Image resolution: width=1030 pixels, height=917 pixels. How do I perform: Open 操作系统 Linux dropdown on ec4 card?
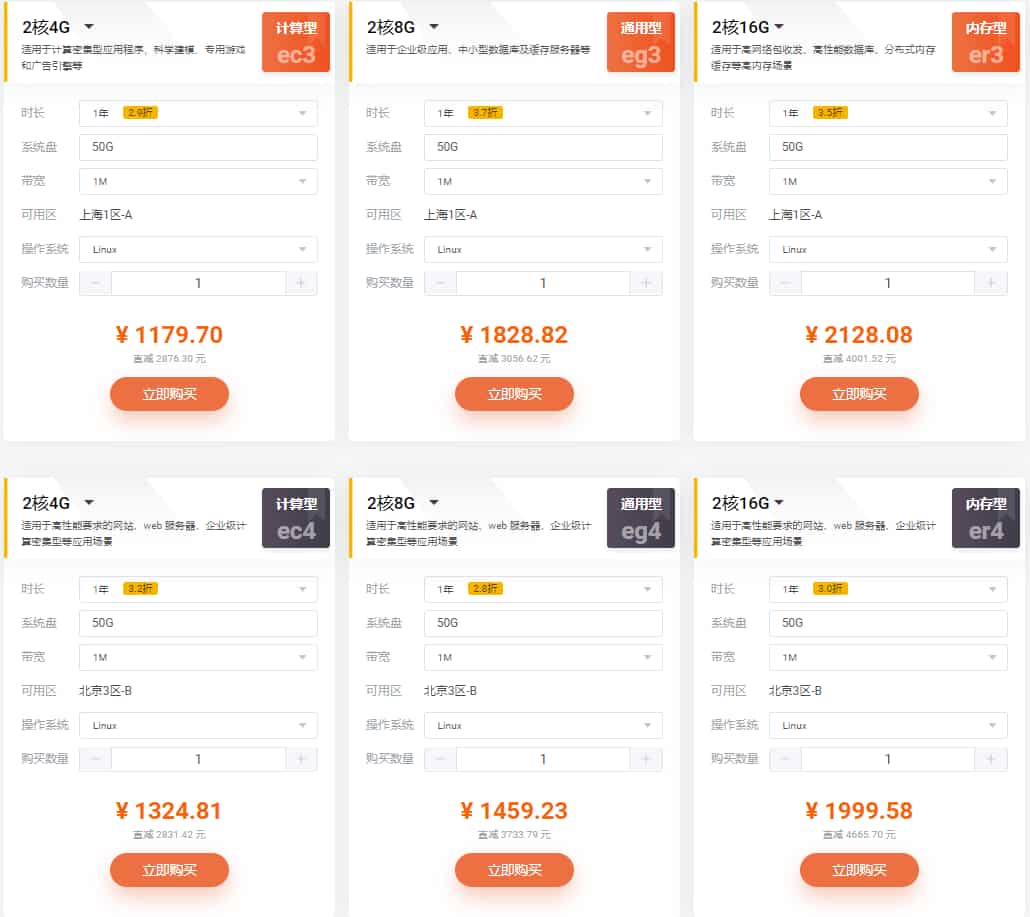click(198, 725)
